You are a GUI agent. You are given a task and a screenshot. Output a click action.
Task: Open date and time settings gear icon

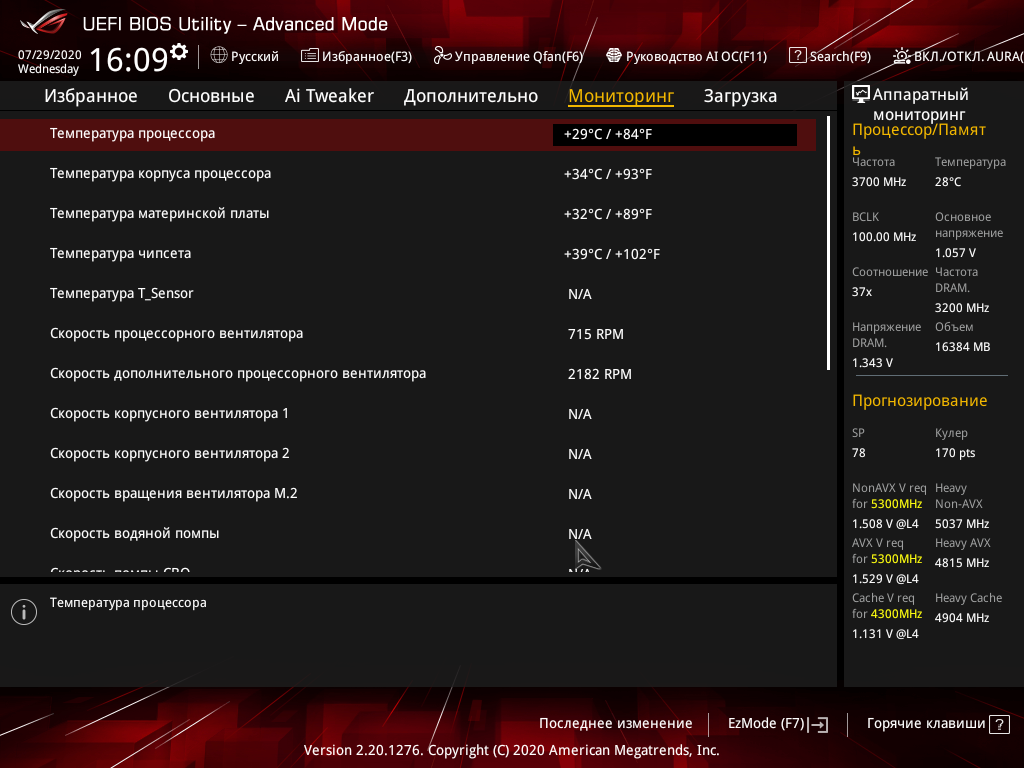[179, 51]
